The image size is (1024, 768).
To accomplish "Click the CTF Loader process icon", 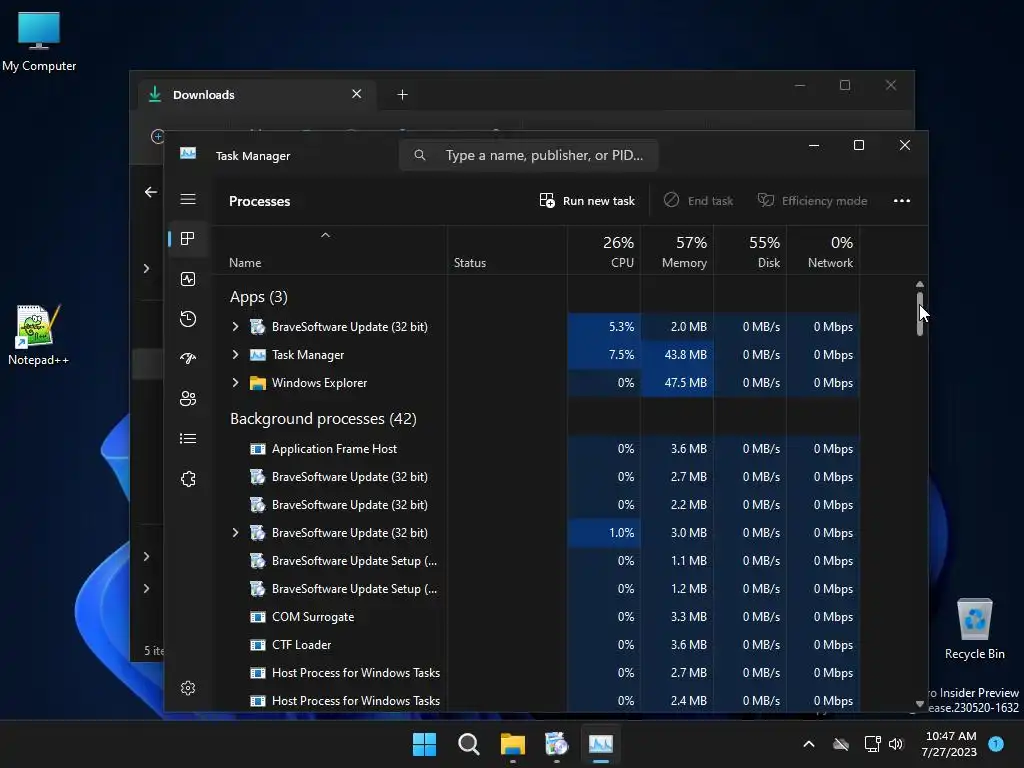I will 258,645.
